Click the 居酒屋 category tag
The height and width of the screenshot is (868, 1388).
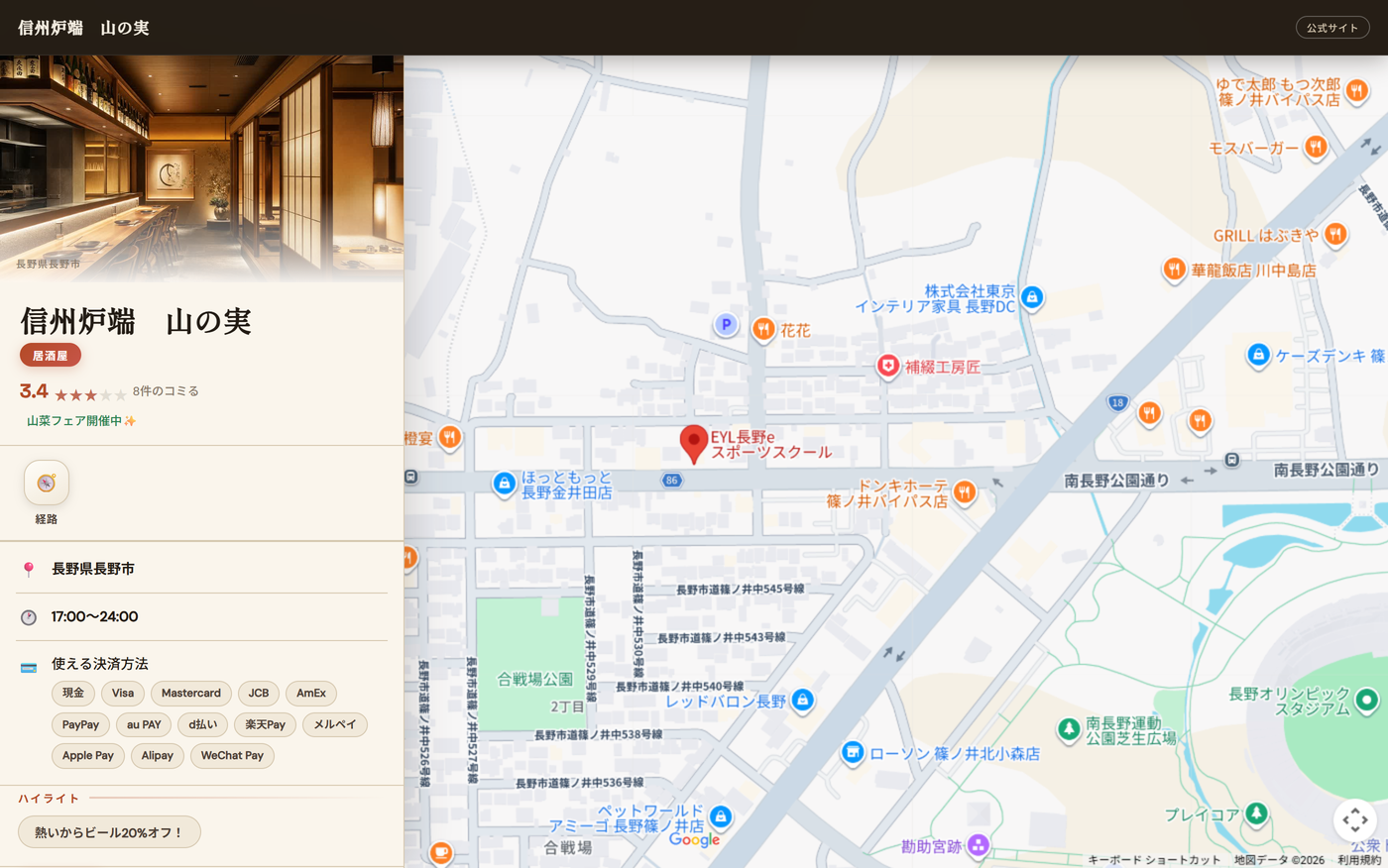pyautogui.click(x=51, y=355)
